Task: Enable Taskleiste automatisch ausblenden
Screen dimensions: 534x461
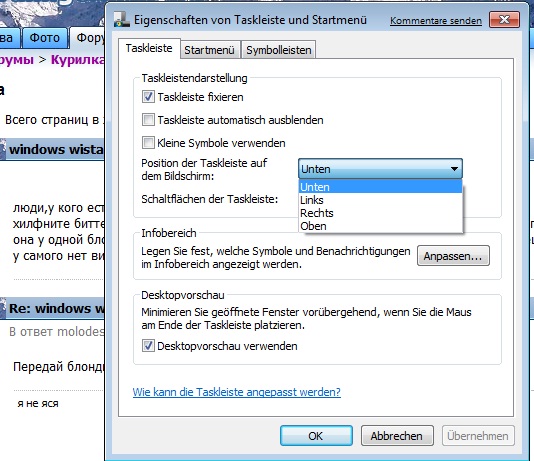Action: 148,120
